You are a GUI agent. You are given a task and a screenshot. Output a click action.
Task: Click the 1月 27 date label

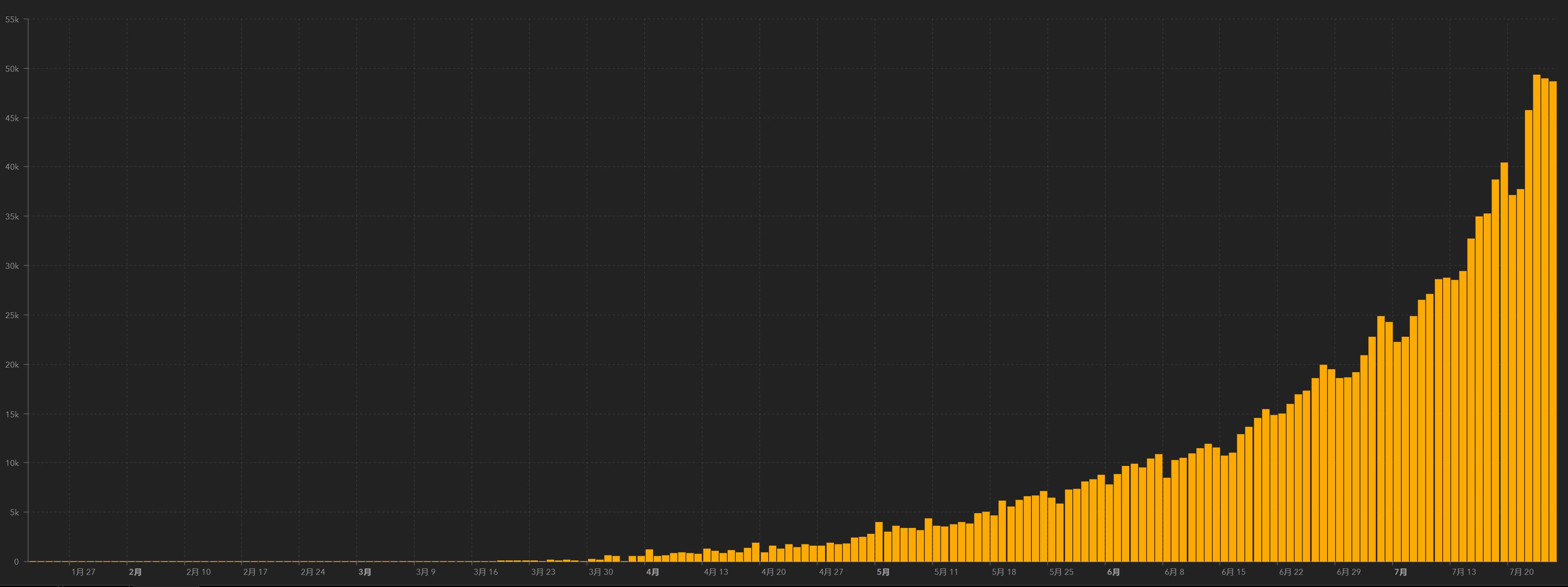point(84,572)
